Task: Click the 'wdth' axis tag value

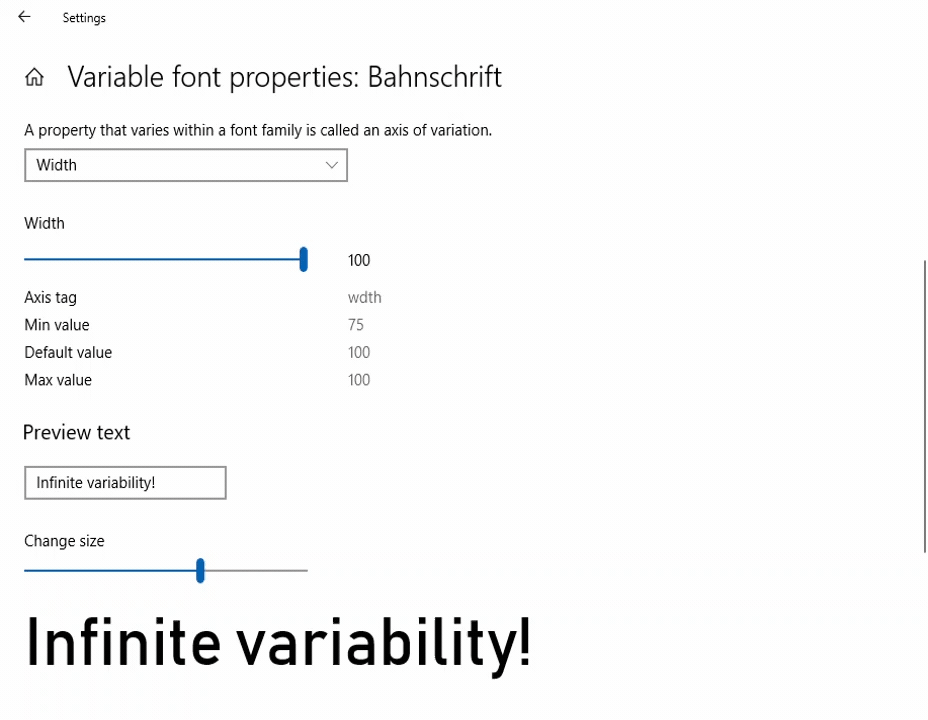Action: tap(365, 297)
